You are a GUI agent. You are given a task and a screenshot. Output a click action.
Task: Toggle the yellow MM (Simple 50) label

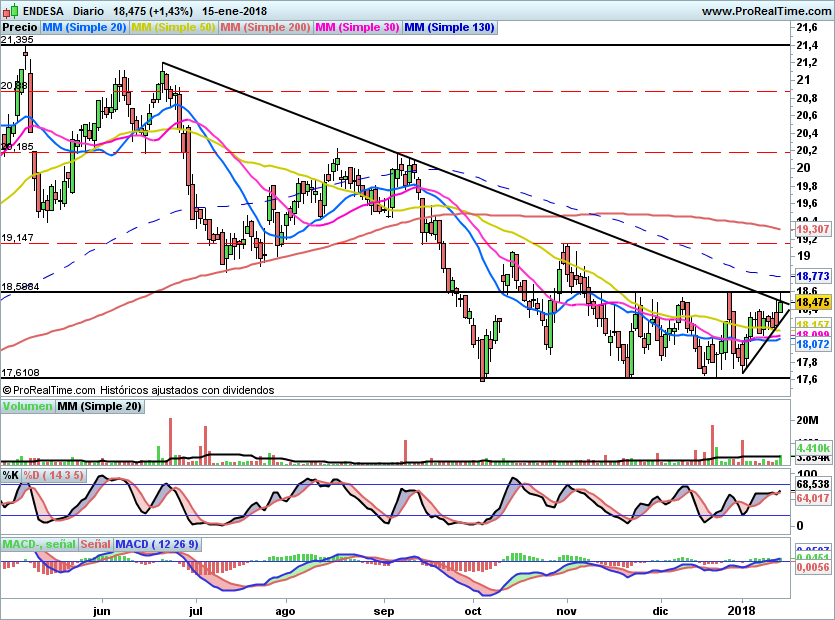[x=173, y=28]
